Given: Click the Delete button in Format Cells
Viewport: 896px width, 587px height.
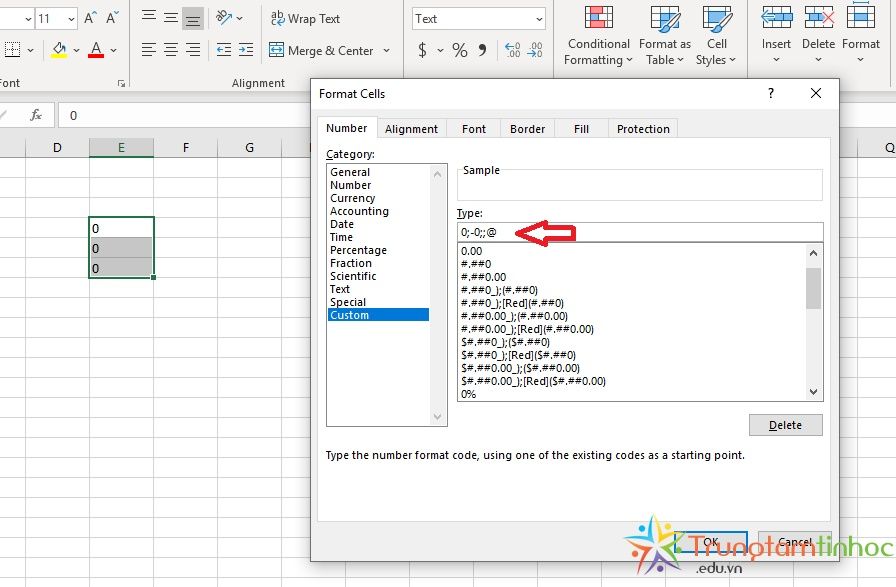Looking at the screenshot, I should (785, 425).
